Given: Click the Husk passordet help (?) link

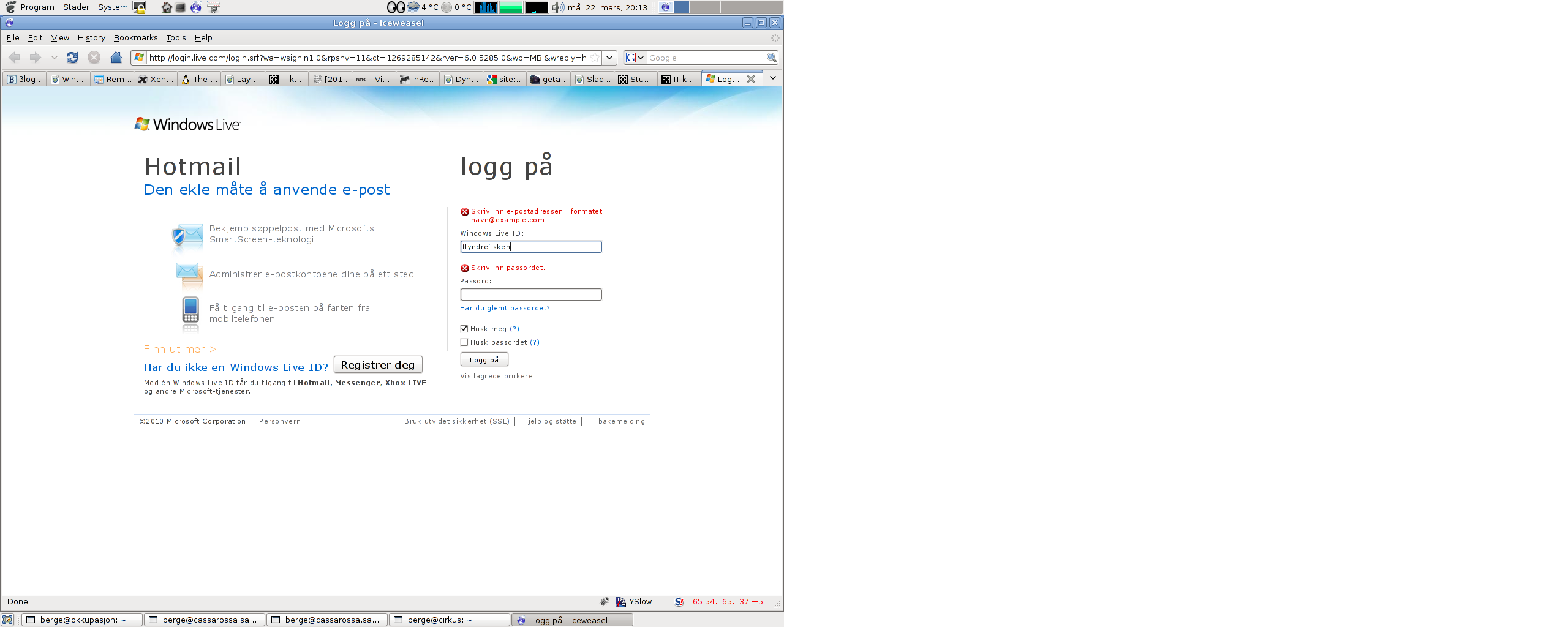Looking at the screenshot, I should point(535,342).
